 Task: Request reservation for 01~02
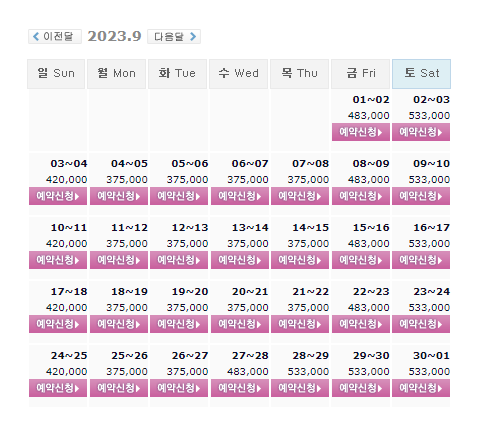pos(361,132)
